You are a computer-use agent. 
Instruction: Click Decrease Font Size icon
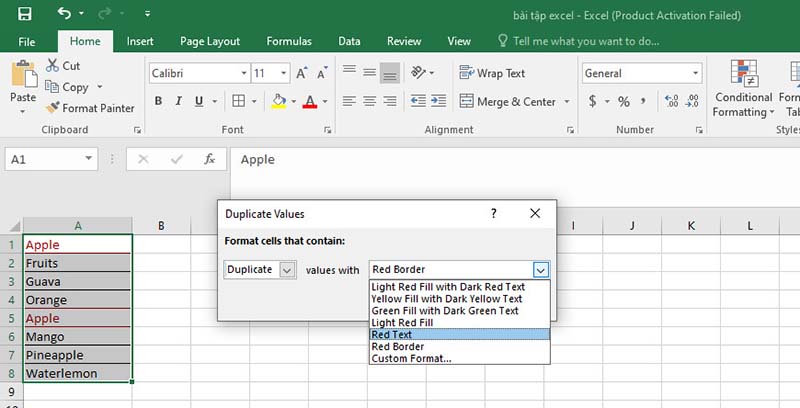322,73
